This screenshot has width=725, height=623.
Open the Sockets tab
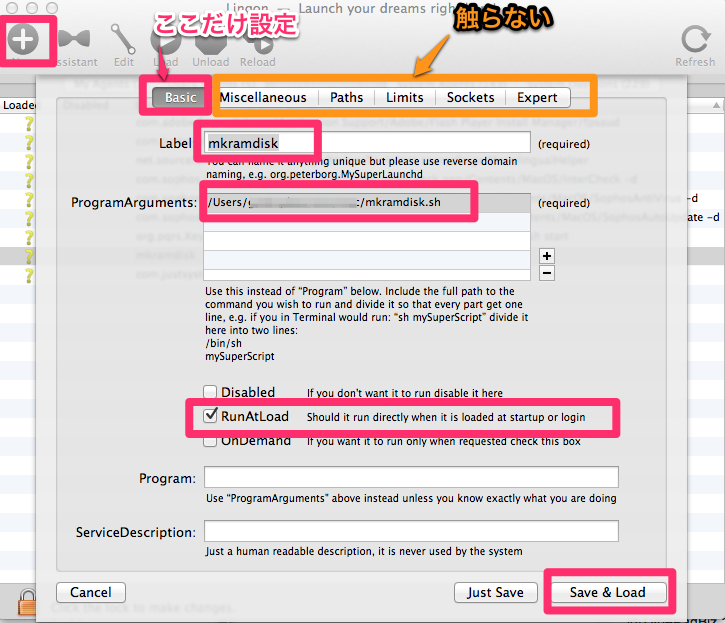(x=471, y=98)
